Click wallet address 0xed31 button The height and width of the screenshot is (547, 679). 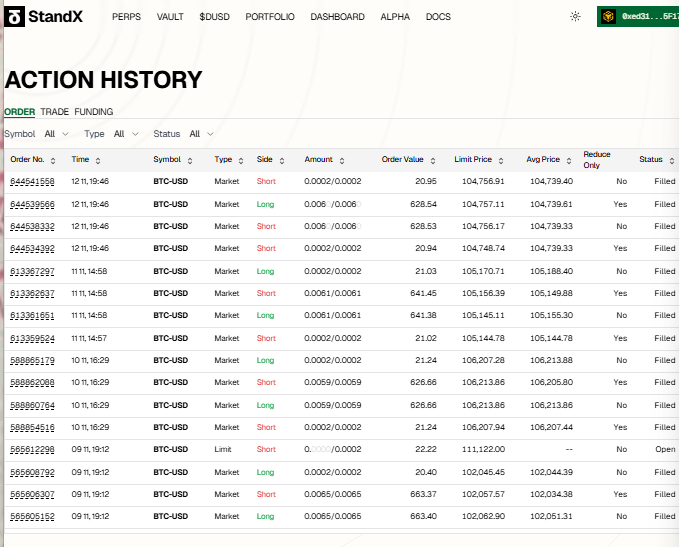tap(638, 16)
